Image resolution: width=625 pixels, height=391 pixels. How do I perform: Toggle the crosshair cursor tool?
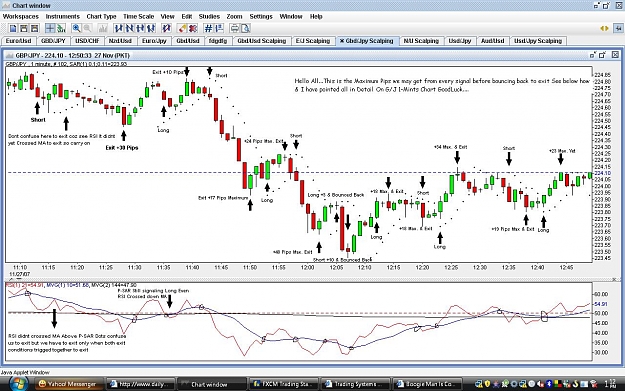click(50, 28)
